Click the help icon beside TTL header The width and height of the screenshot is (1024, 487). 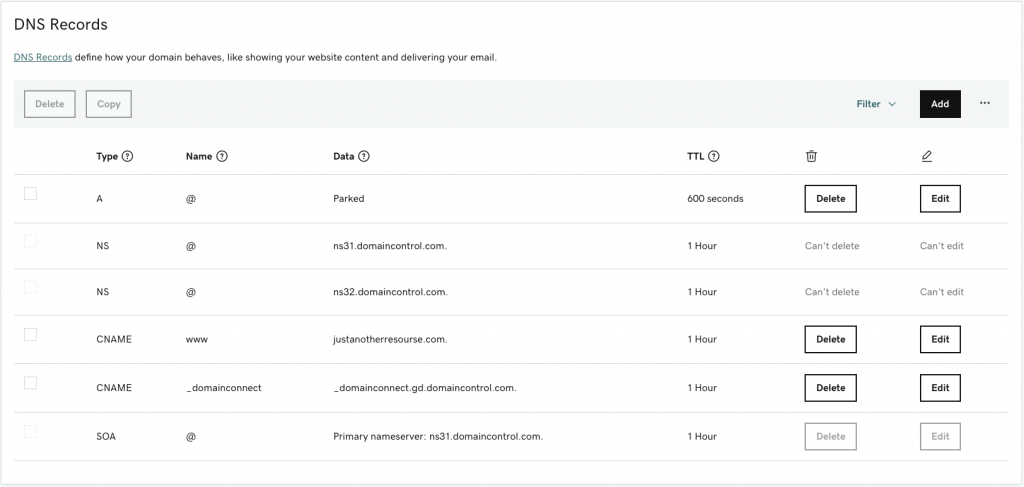tap(715, 157)
